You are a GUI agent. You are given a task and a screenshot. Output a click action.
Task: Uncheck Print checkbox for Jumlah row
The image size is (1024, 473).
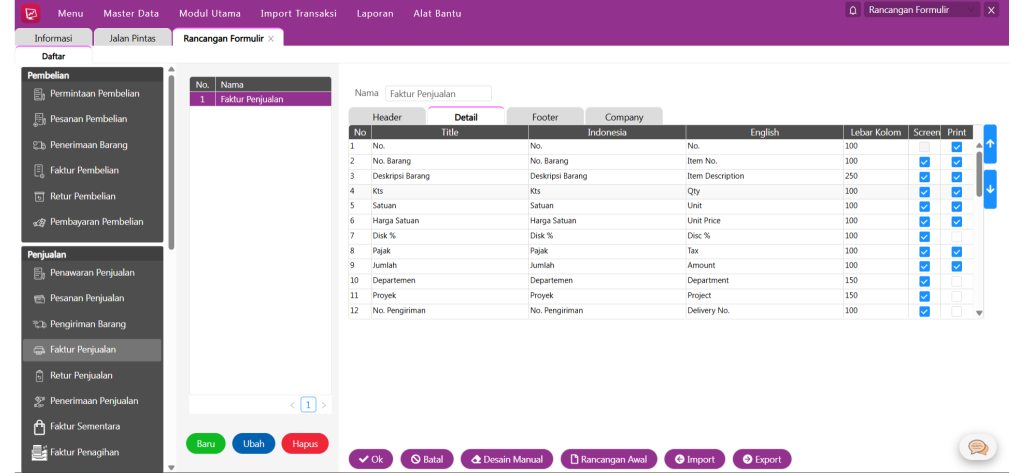(957, 266)
